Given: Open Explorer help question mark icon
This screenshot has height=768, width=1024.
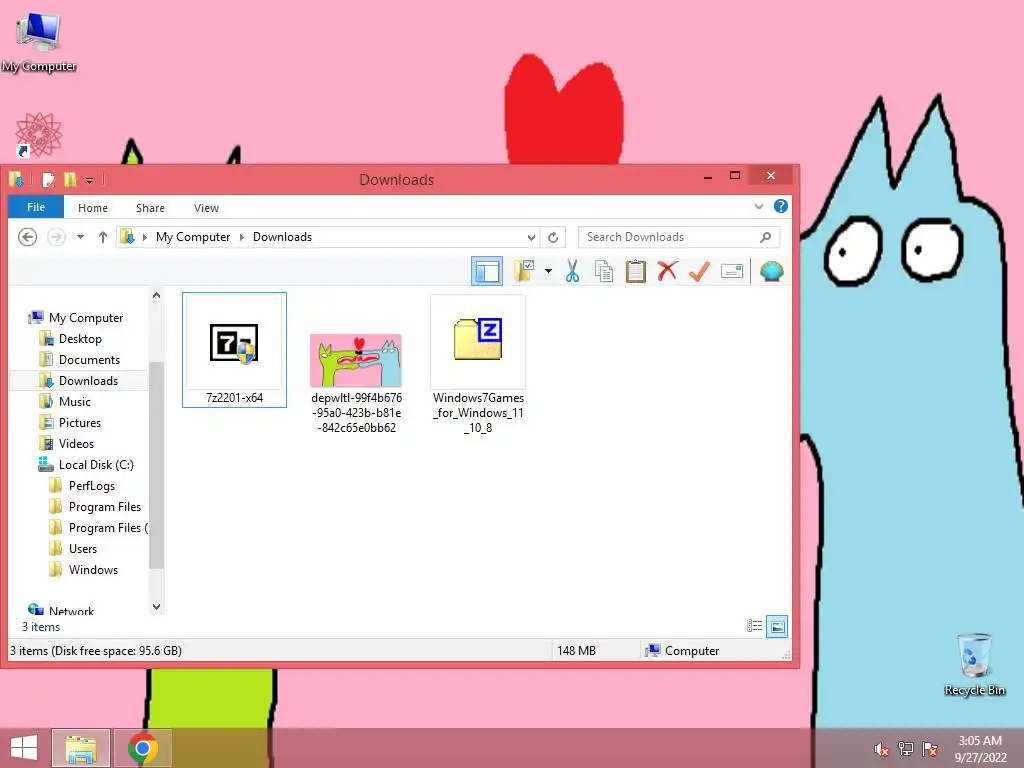Looking at the screenshot, I should (x=780, y=206).
